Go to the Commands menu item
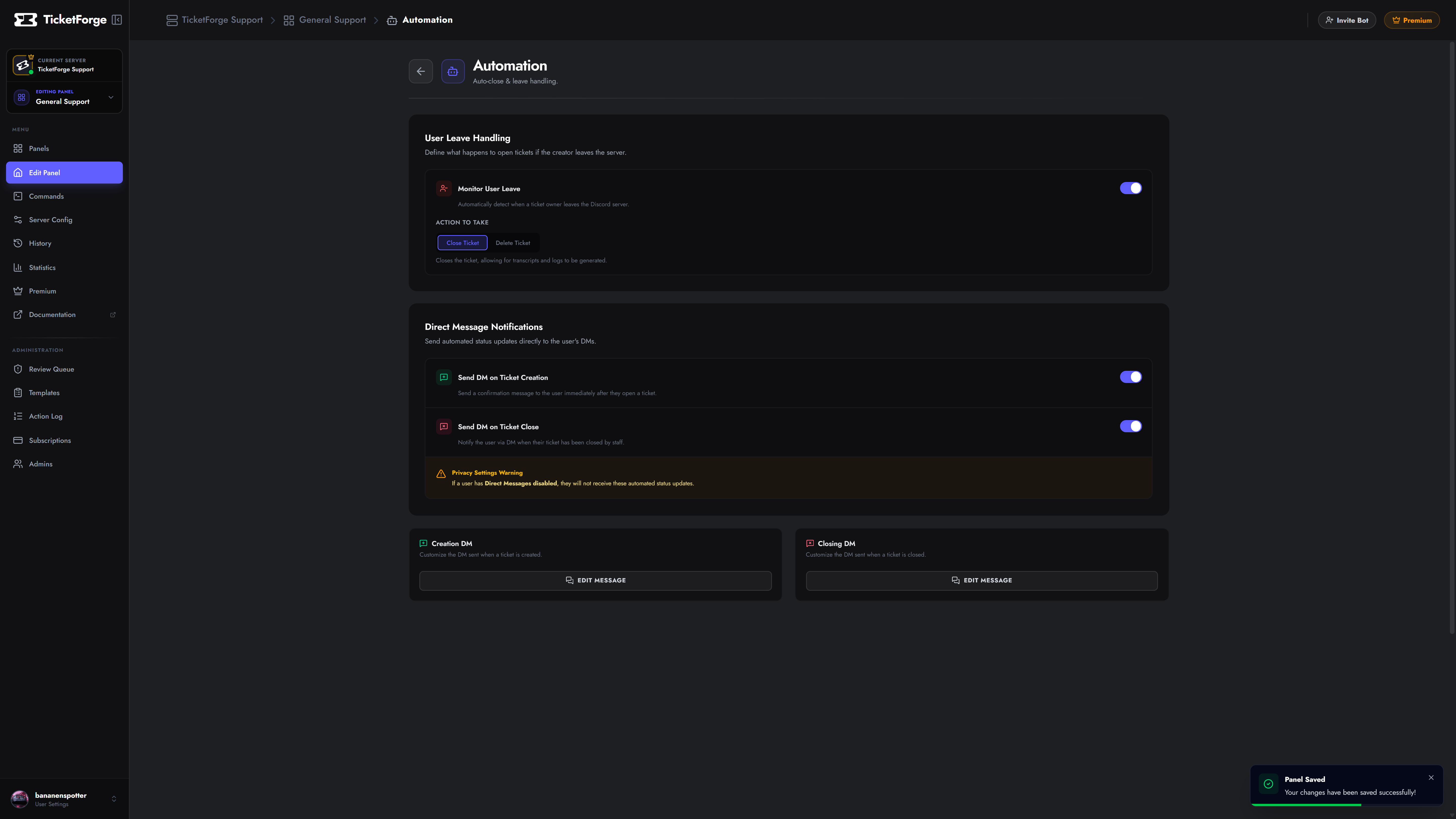Screen dimensions: 1456x819 (64, 196)
